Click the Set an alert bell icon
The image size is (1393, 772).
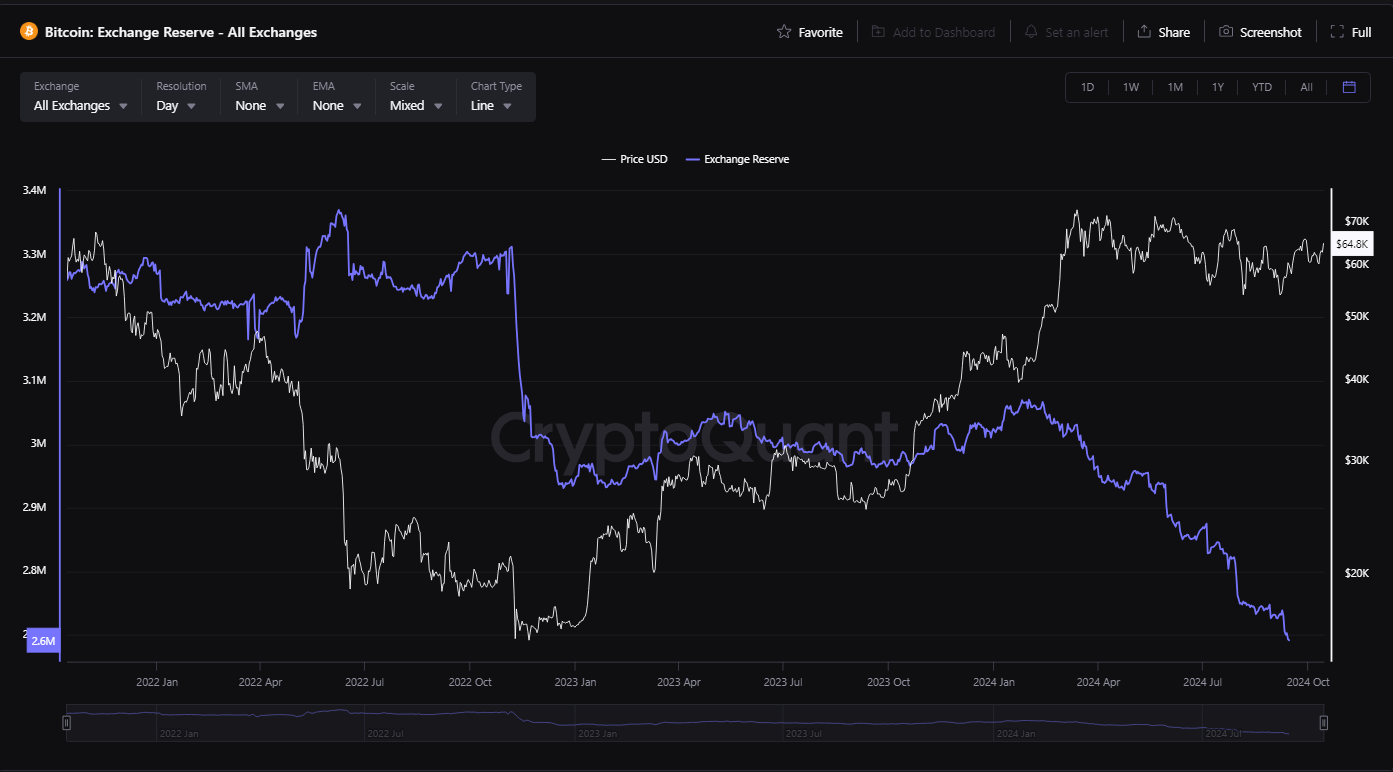pos(1031,32)
